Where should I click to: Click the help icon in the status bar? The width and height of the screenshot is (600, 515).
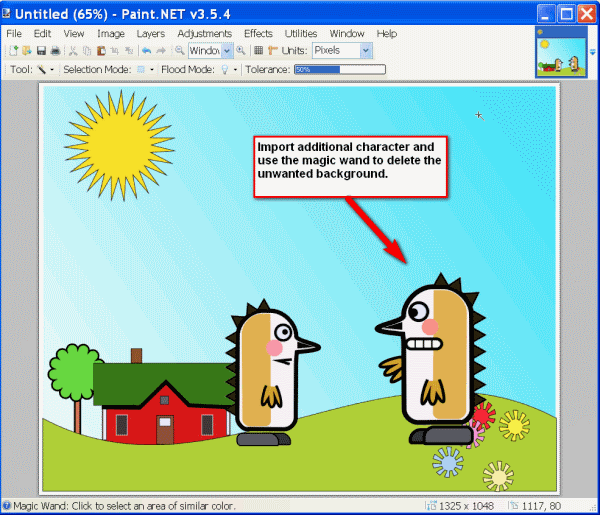coord(7,506)
